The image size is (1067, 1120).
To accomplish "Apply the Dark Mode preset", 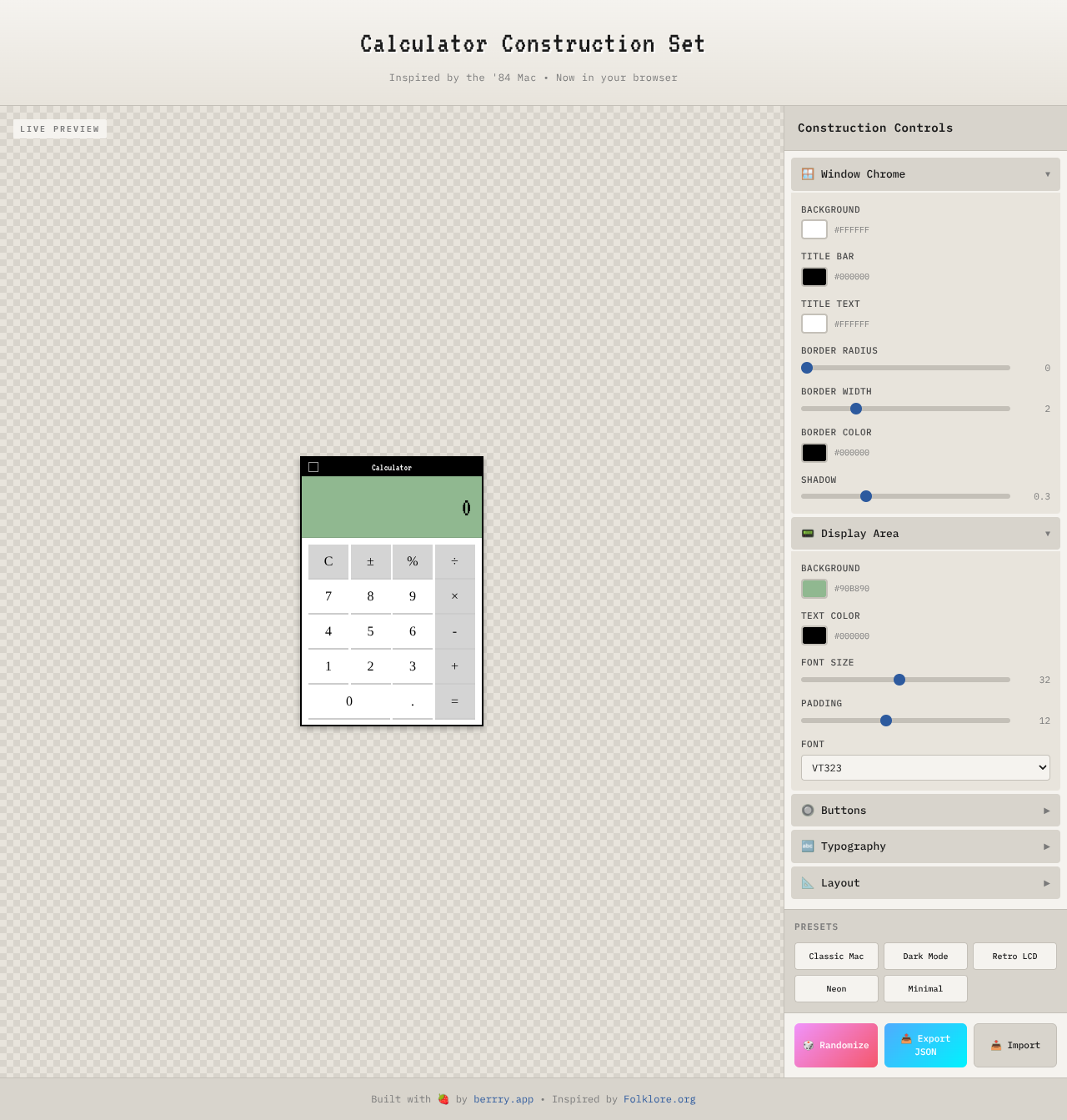I will [925, 956].
